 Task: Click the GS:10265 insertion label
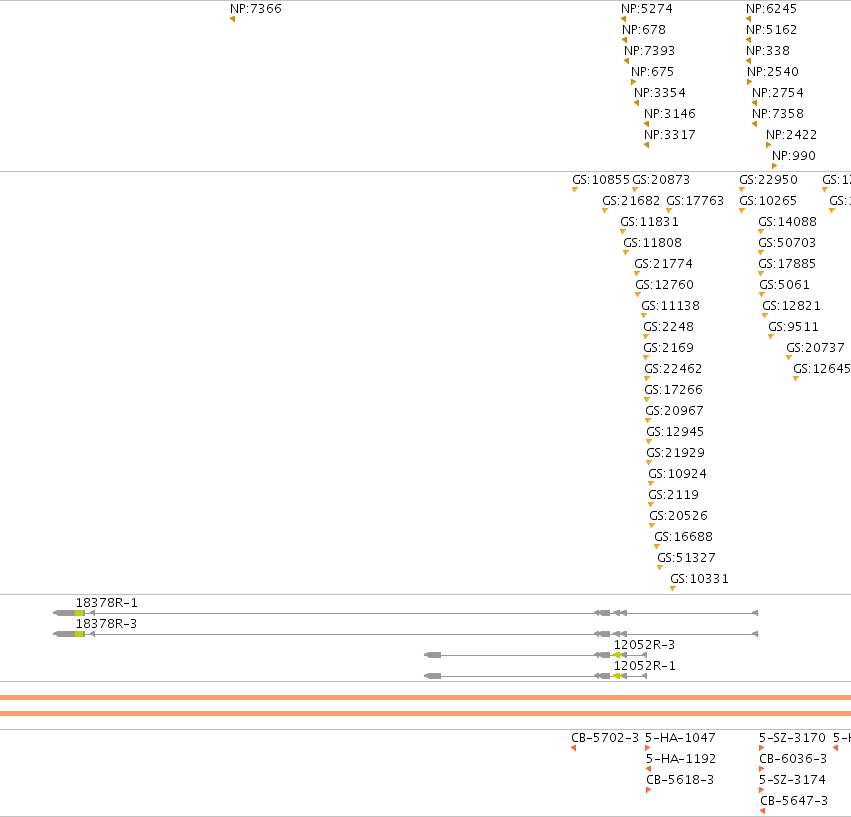click(768, 201)
